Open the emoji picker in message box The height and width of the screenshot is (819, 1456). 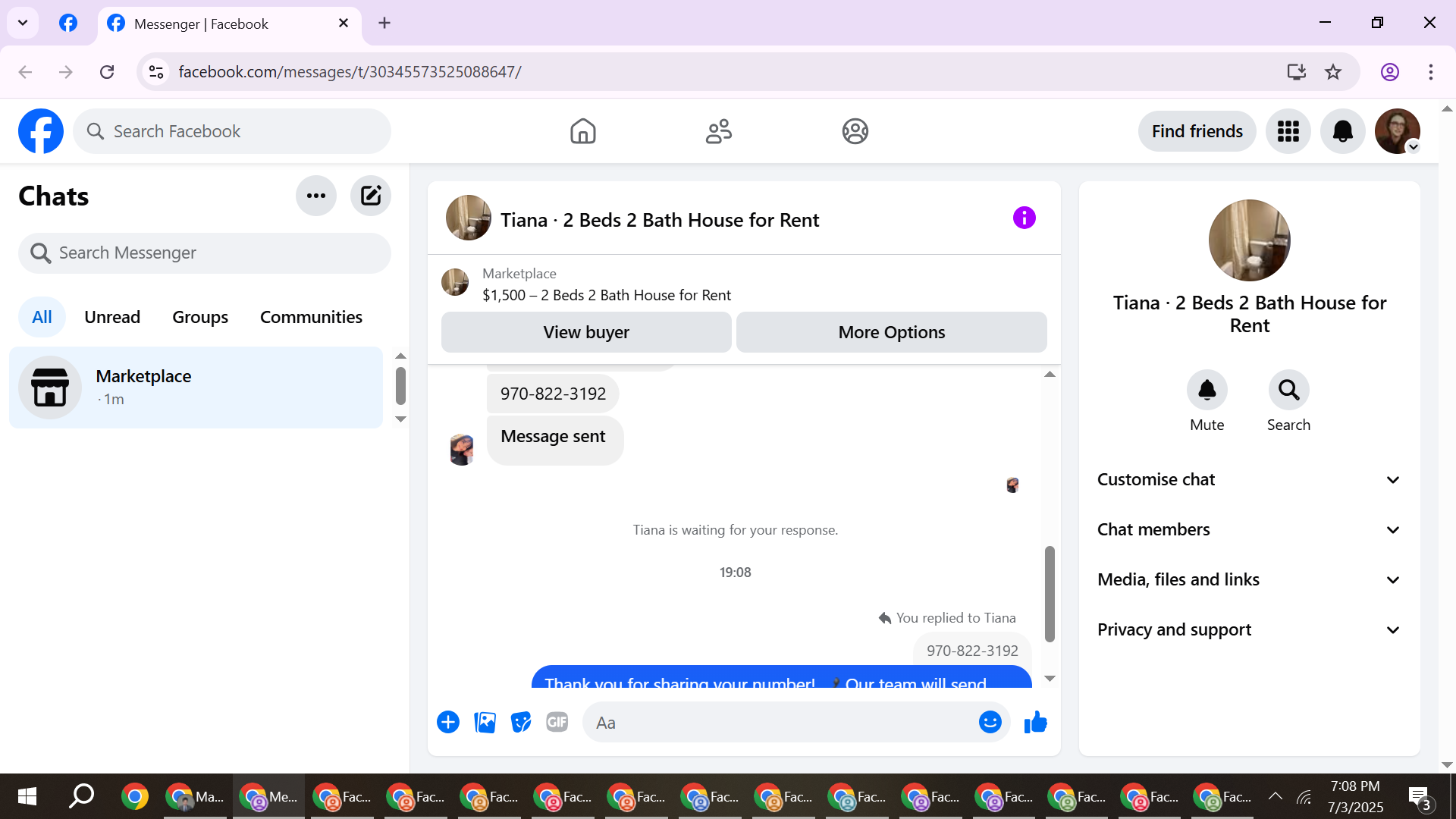point(990,723)
